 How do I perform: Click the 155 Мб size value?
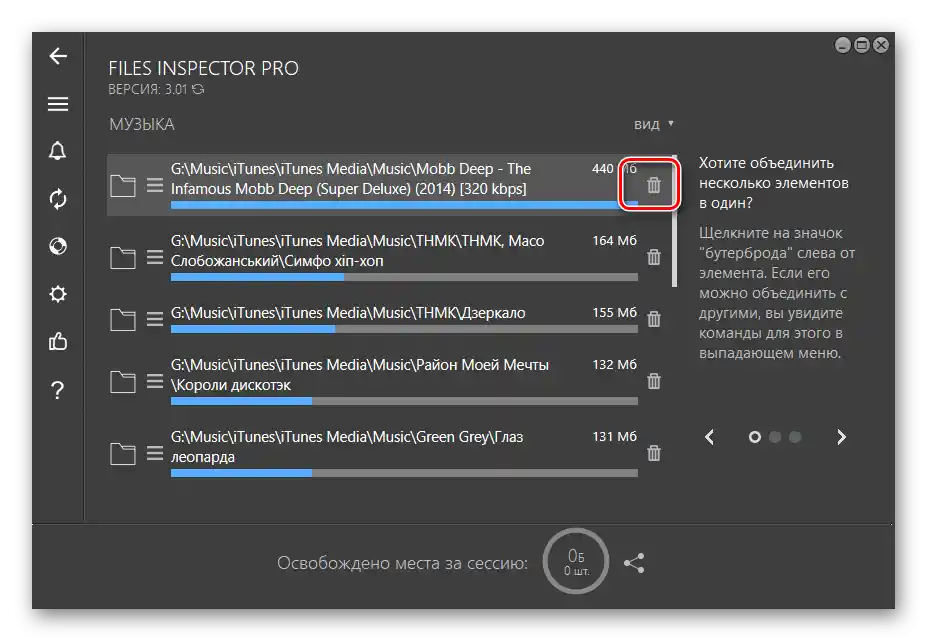[x=614, y=312]
